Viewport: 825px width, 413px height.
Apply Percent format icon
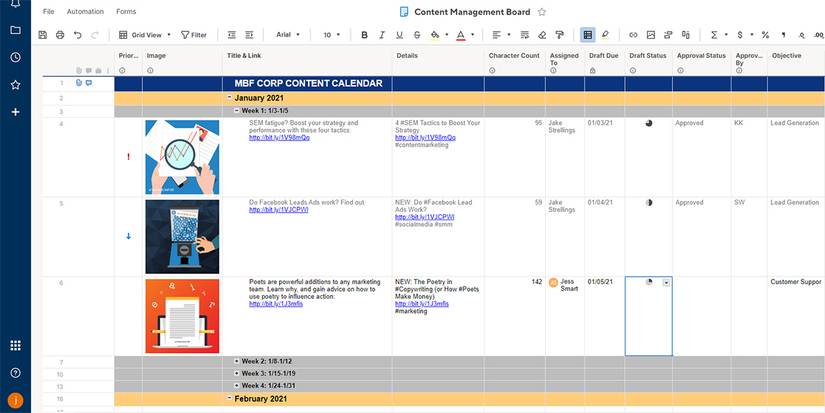click(766, 35)
